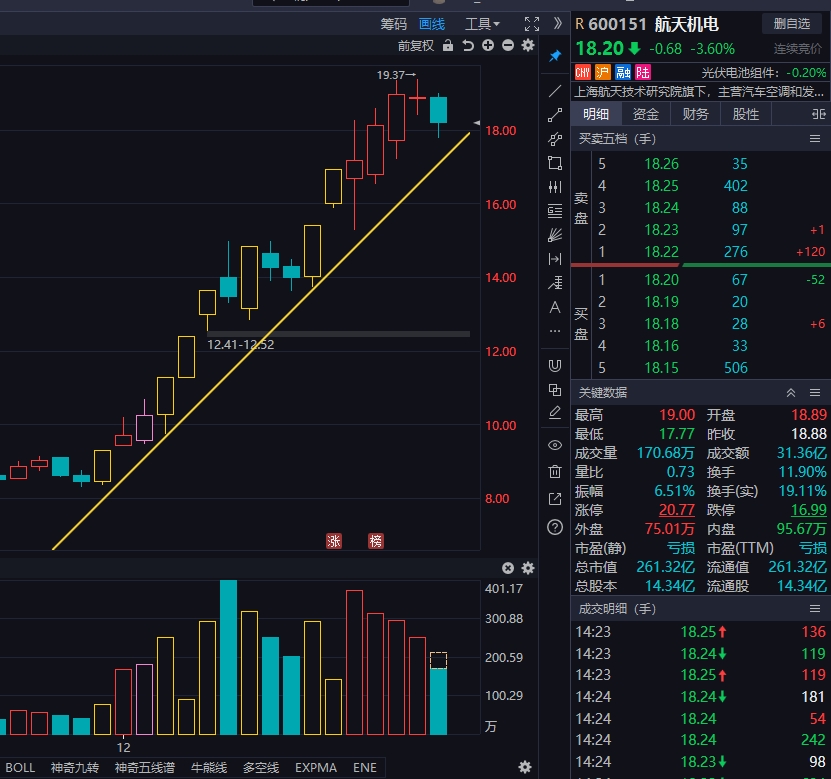Click the 榜 marker badge on the chart

376,541
